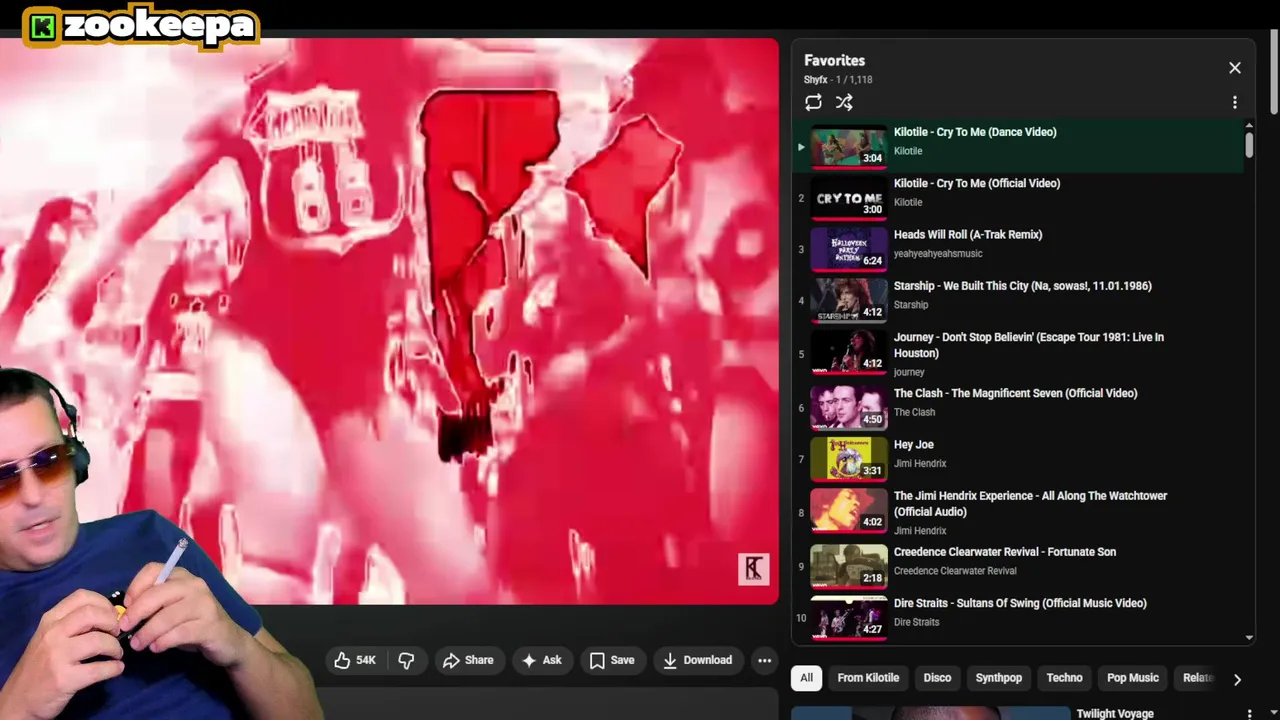Play Heads Will Roll A-Trak Remix thumbnail
1280x720 pixels.
pyautogui.click(x=848, y=249)
